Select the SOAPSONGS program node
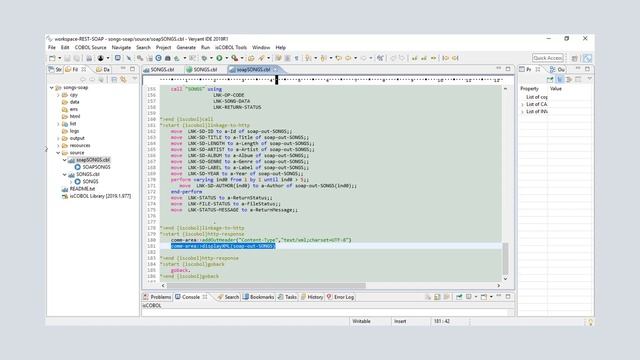 (93, 167)
